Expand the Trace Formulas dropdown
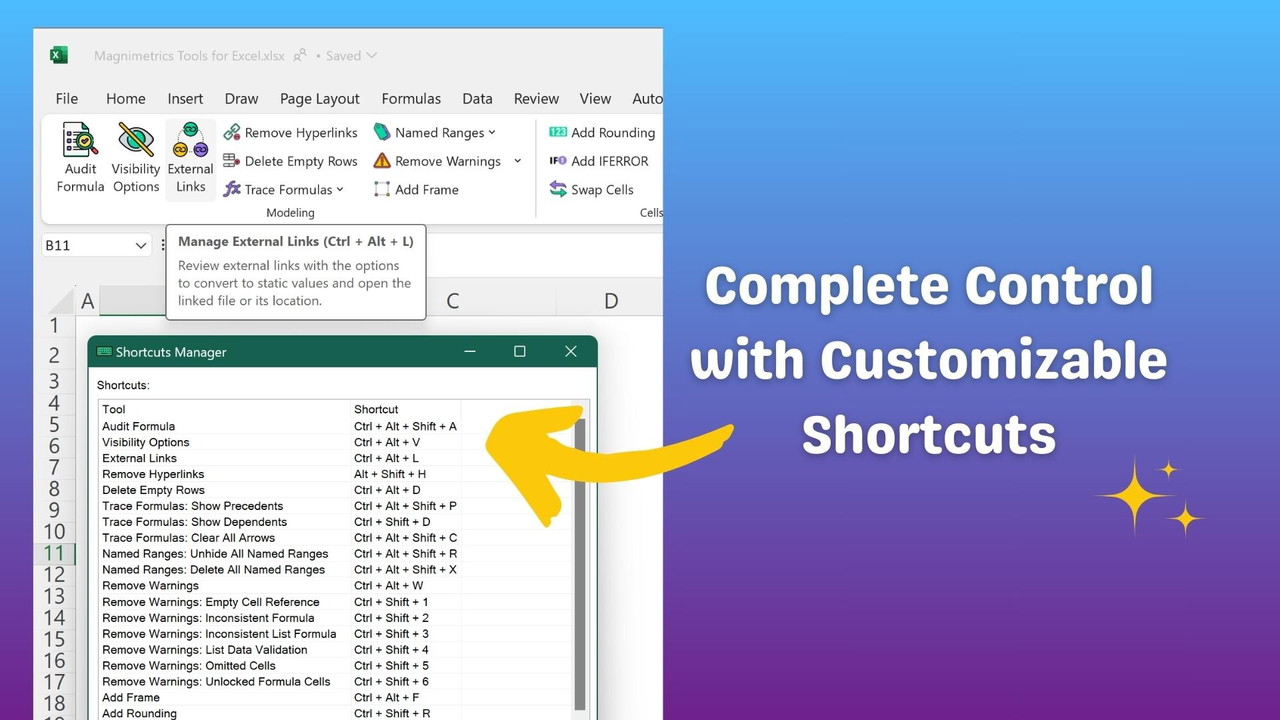 pos(340,190)
